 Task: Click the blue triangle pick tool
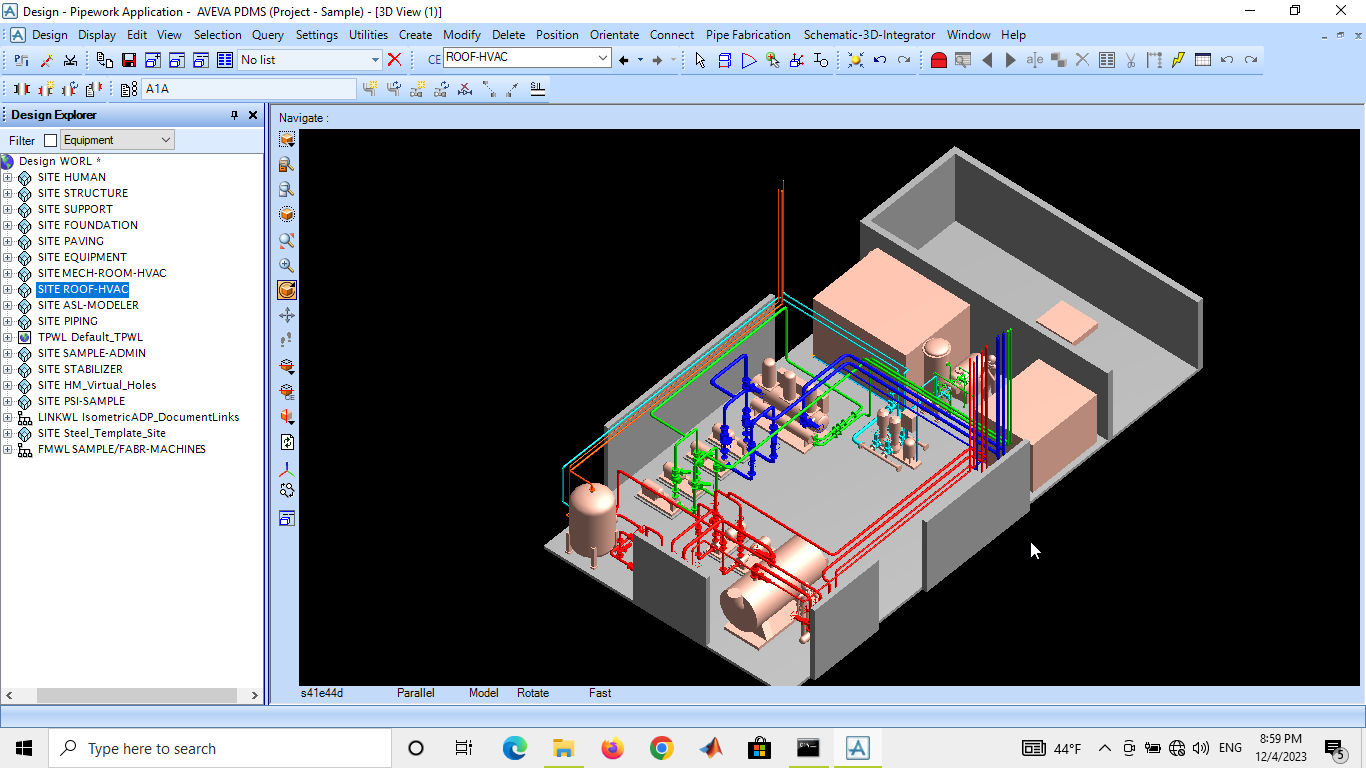click(749, 60)
